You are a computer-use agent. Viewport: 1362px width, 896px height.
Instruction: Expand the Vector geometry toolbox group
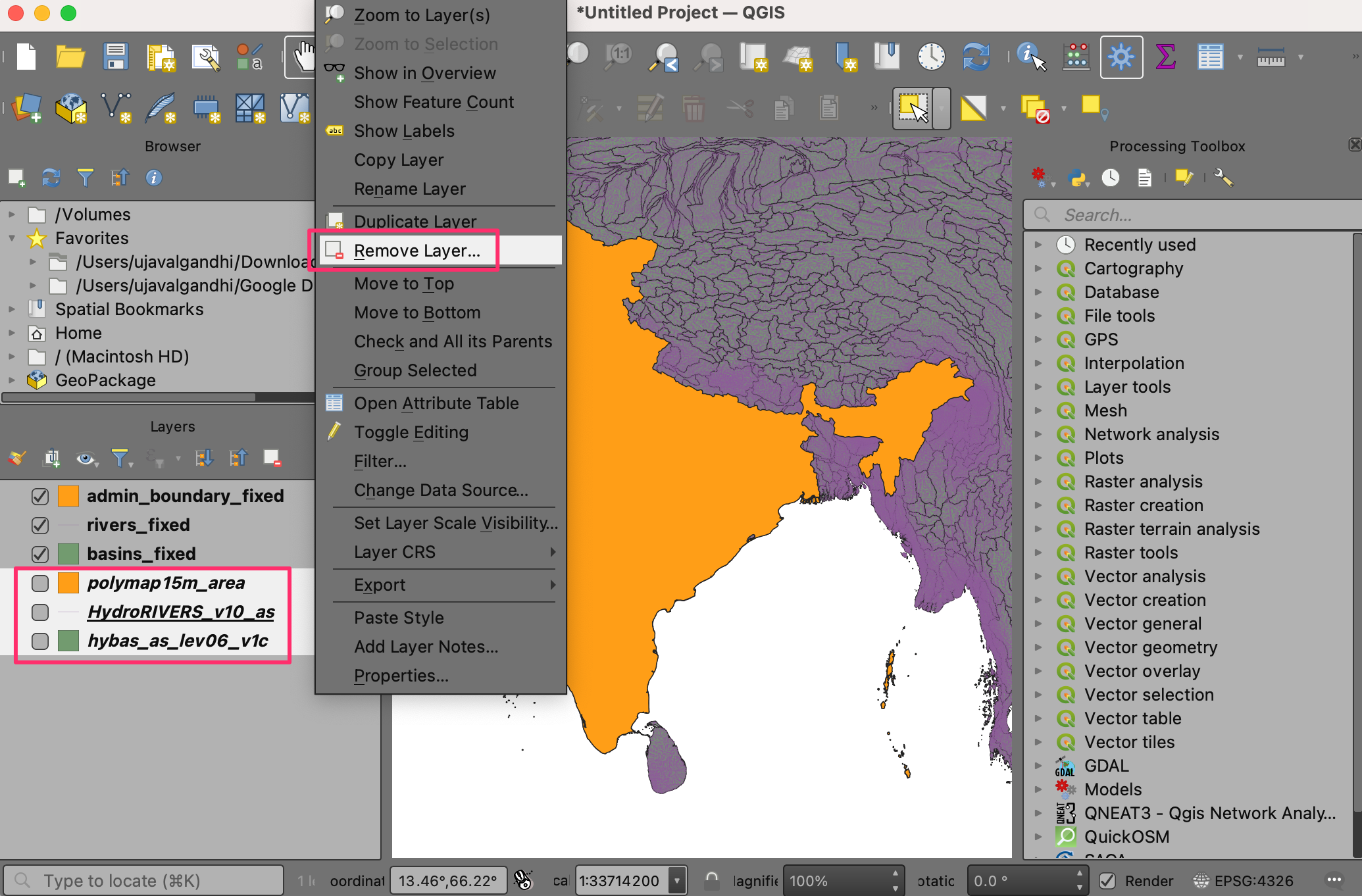(x=1038, y=647)
